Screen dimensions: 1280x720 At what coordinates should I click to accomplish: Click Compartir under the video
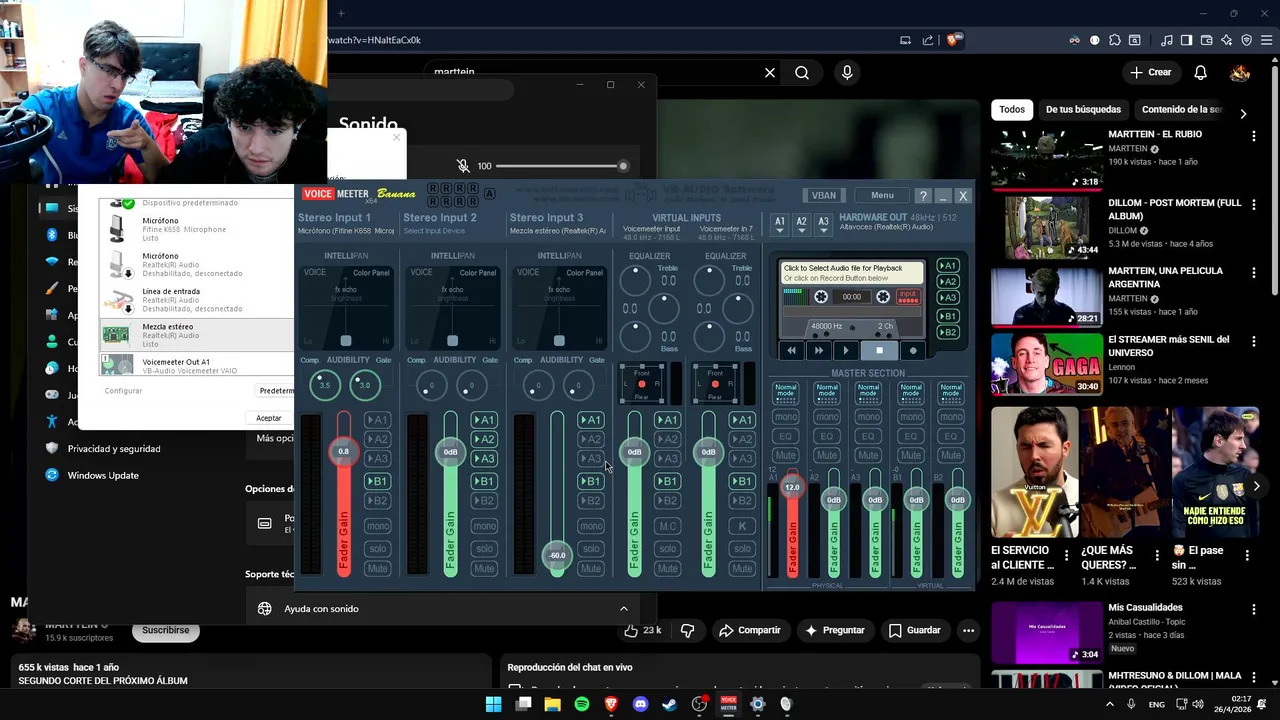coord(750,630)
